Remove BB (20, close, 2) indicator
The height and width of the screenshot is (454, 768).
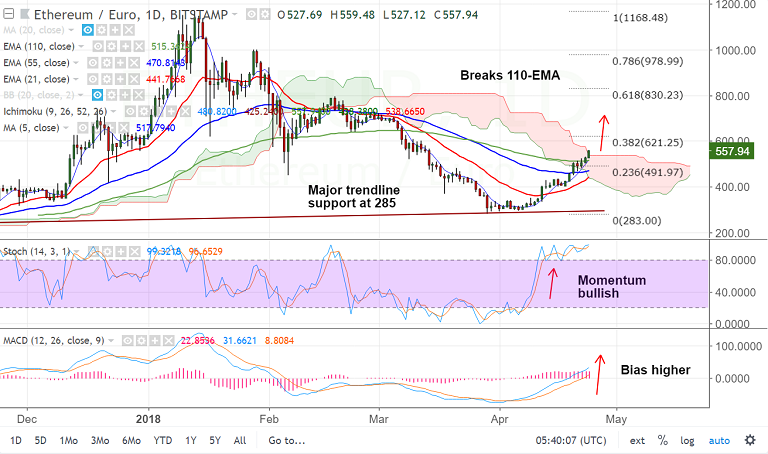tap(139, 95)
